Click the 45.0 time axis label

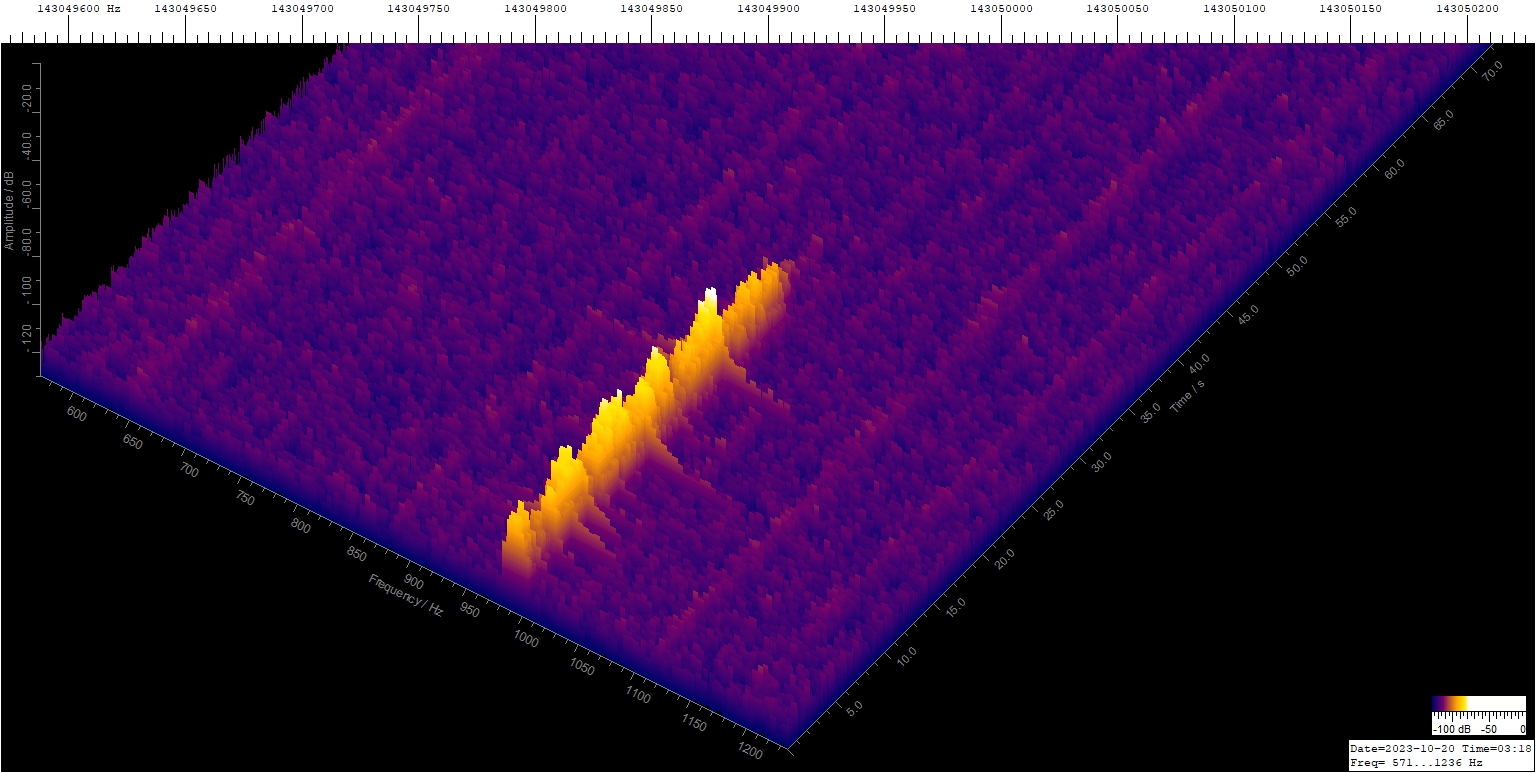coord(1249,313)
